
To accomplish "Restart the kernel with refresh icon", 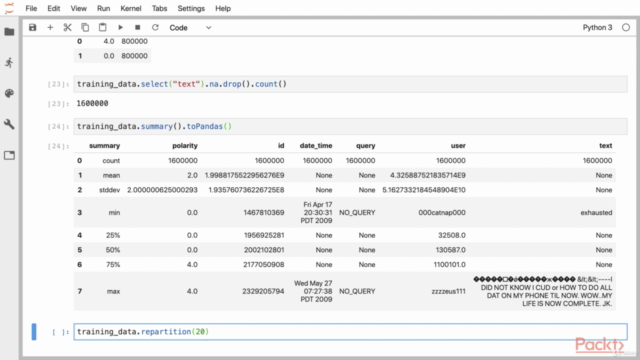I will point(155,27).
